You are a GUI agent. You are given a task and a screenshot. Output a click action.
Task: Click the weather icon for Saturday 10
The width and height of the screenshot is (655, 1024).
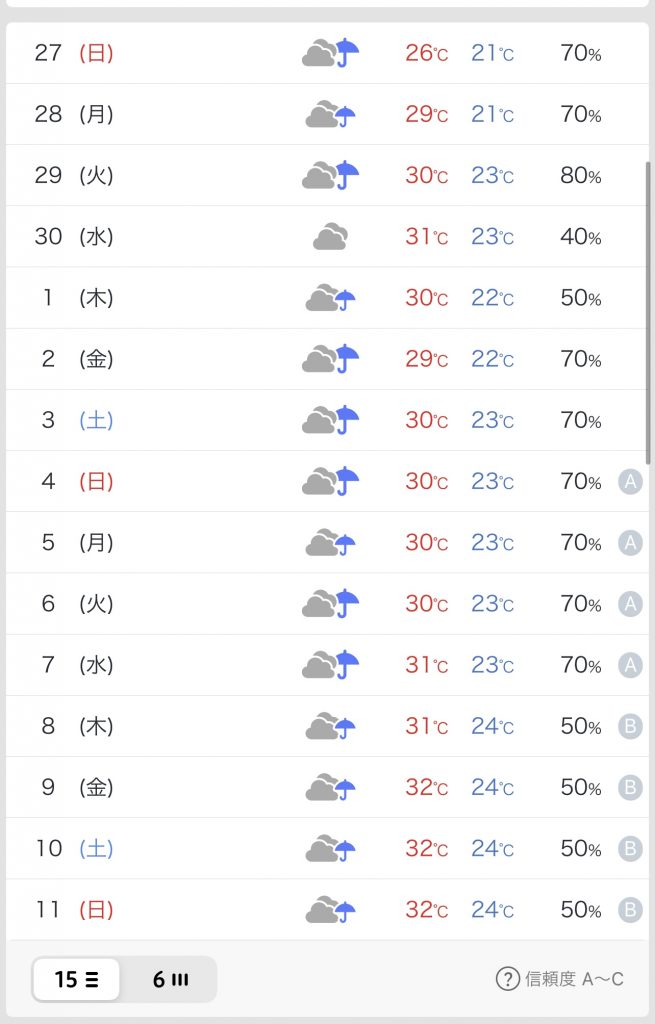point(330,849)
